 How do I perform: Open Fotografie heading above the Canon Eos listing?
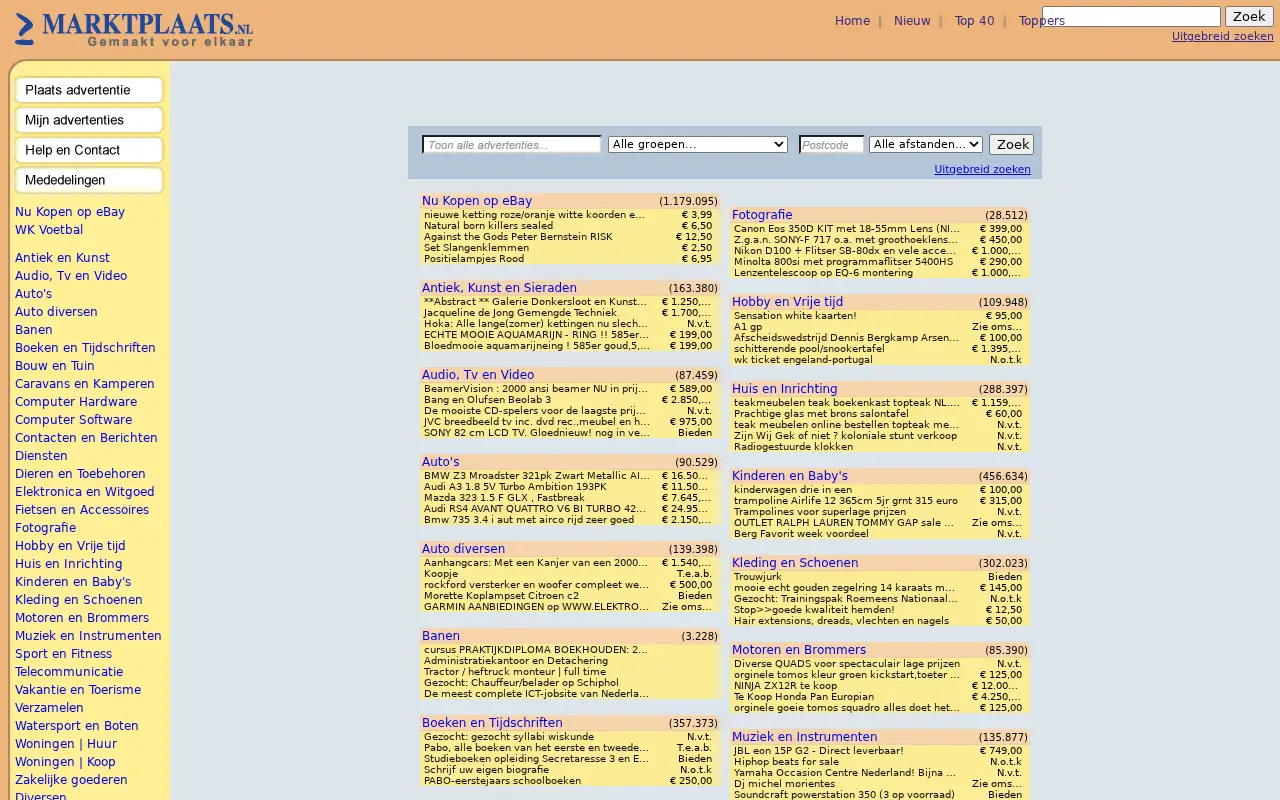click(x=762, y=215)
